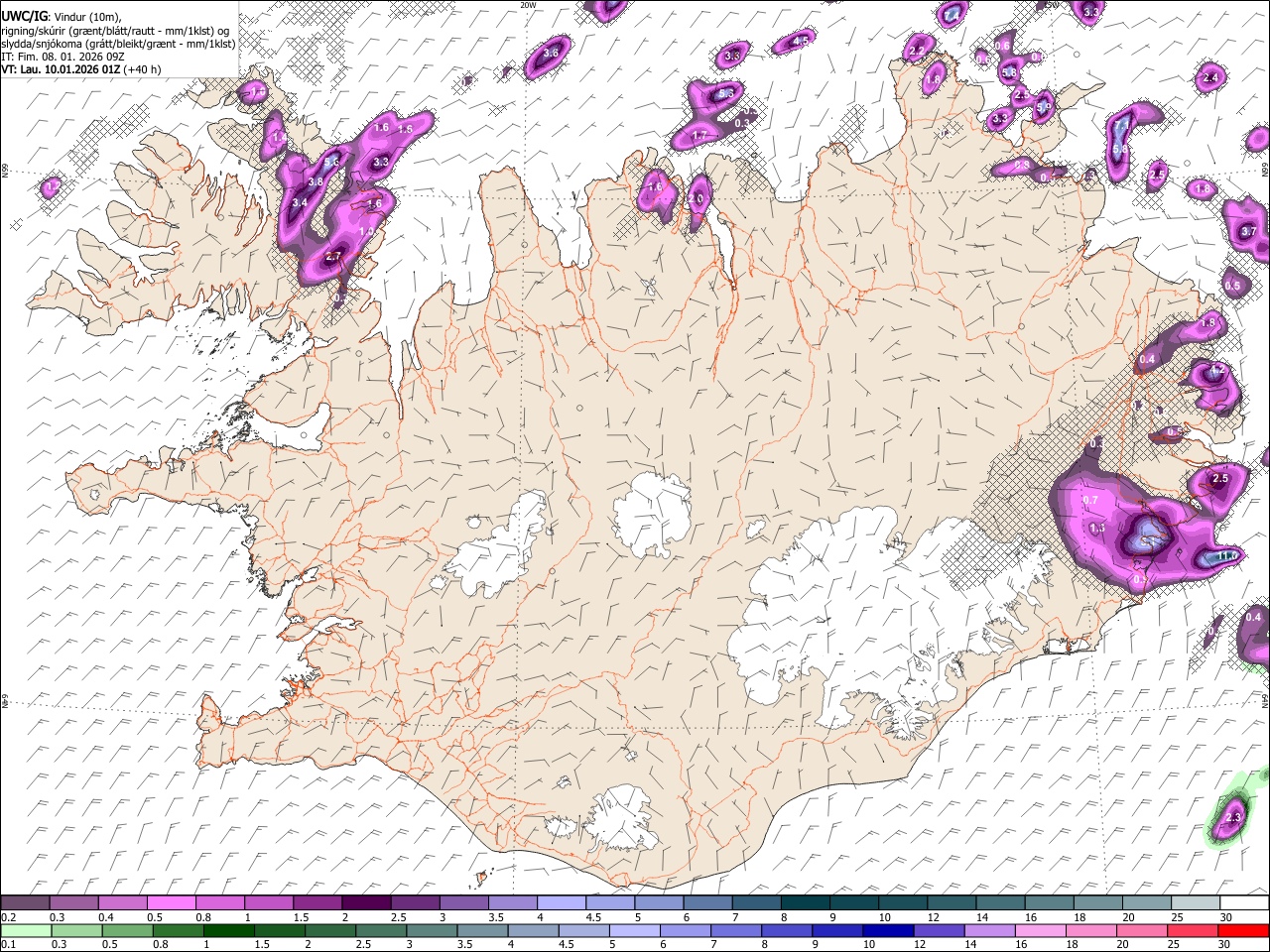Select rain scale swatch between 5 and 6

click(x=636, y=930)
